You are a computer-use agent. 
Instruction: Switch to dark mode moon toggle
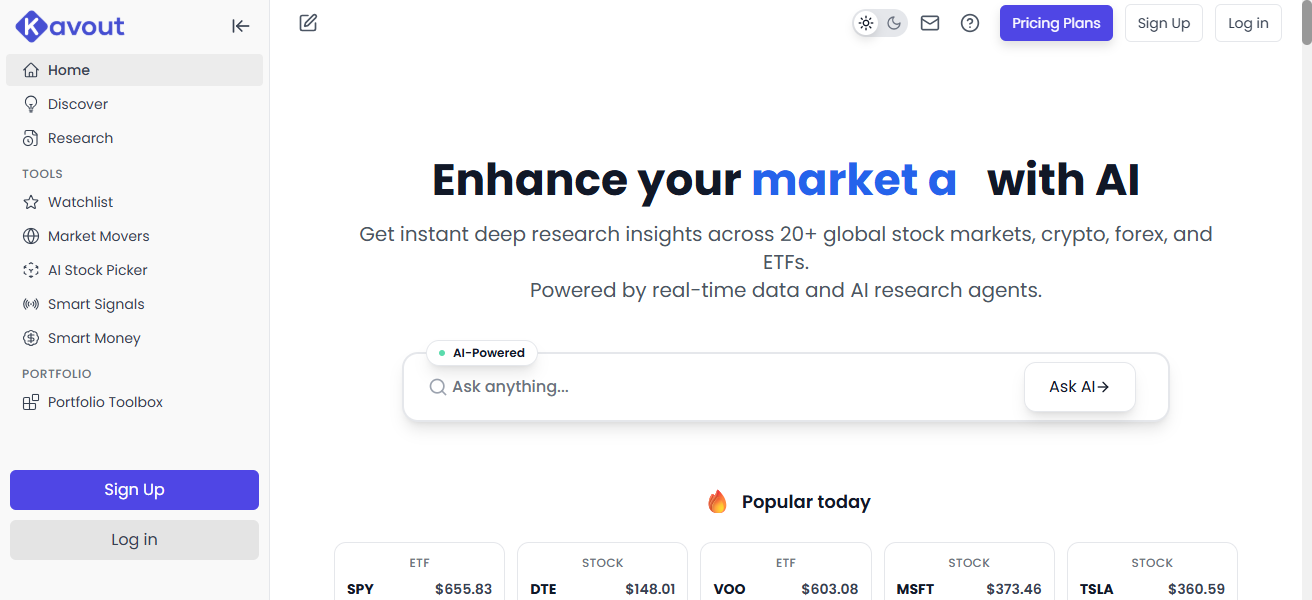tap(894, 23)
